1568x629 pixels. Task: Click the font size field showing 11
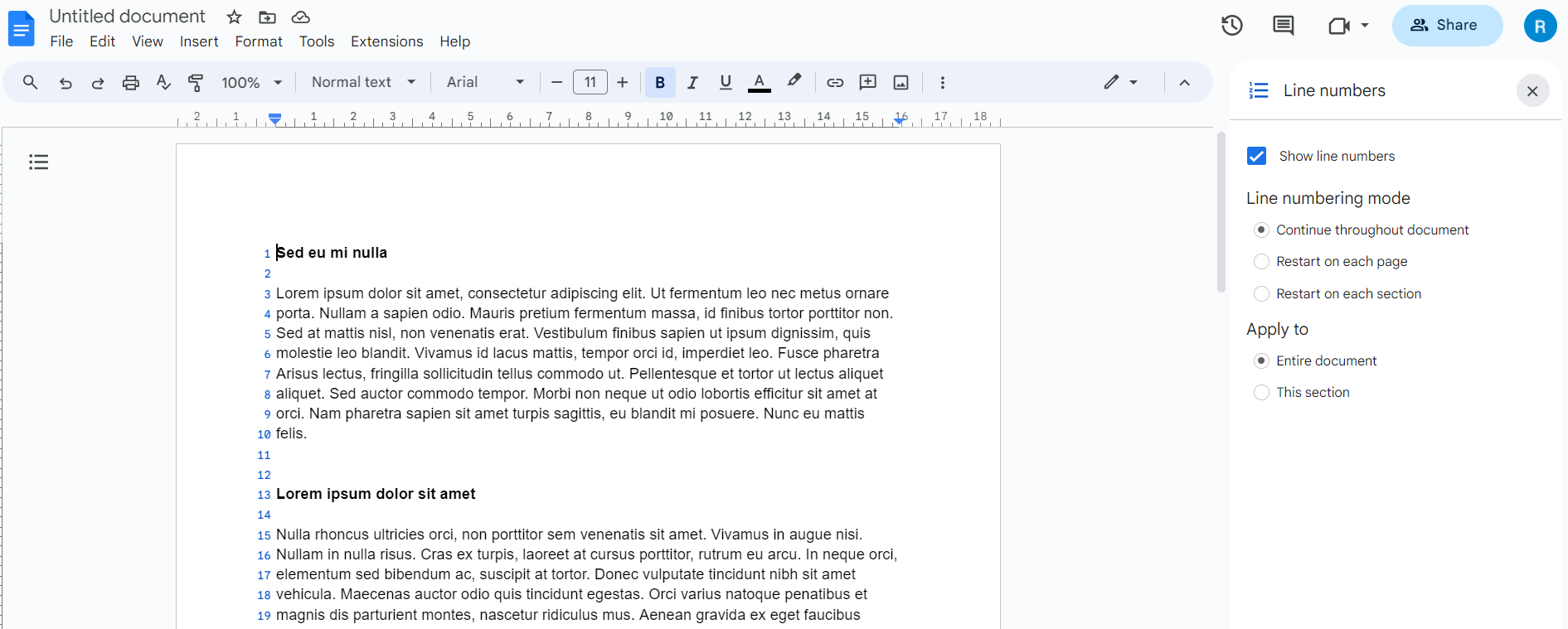590,82
